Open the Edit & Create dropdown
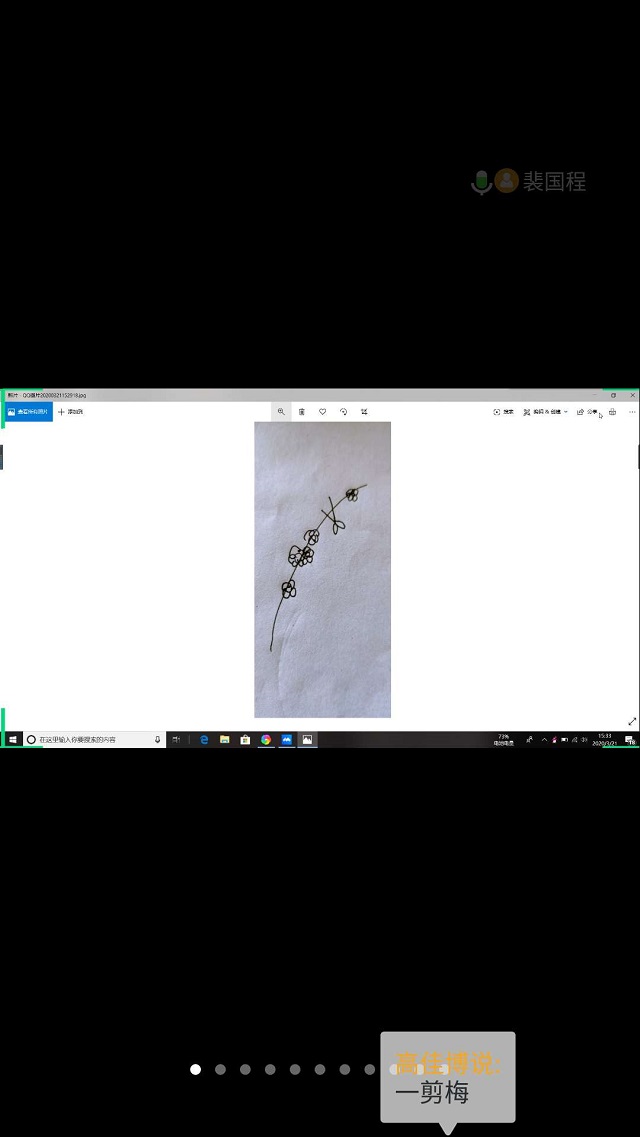This screenshot has height=1137, width=640. (x=545, y=412)
